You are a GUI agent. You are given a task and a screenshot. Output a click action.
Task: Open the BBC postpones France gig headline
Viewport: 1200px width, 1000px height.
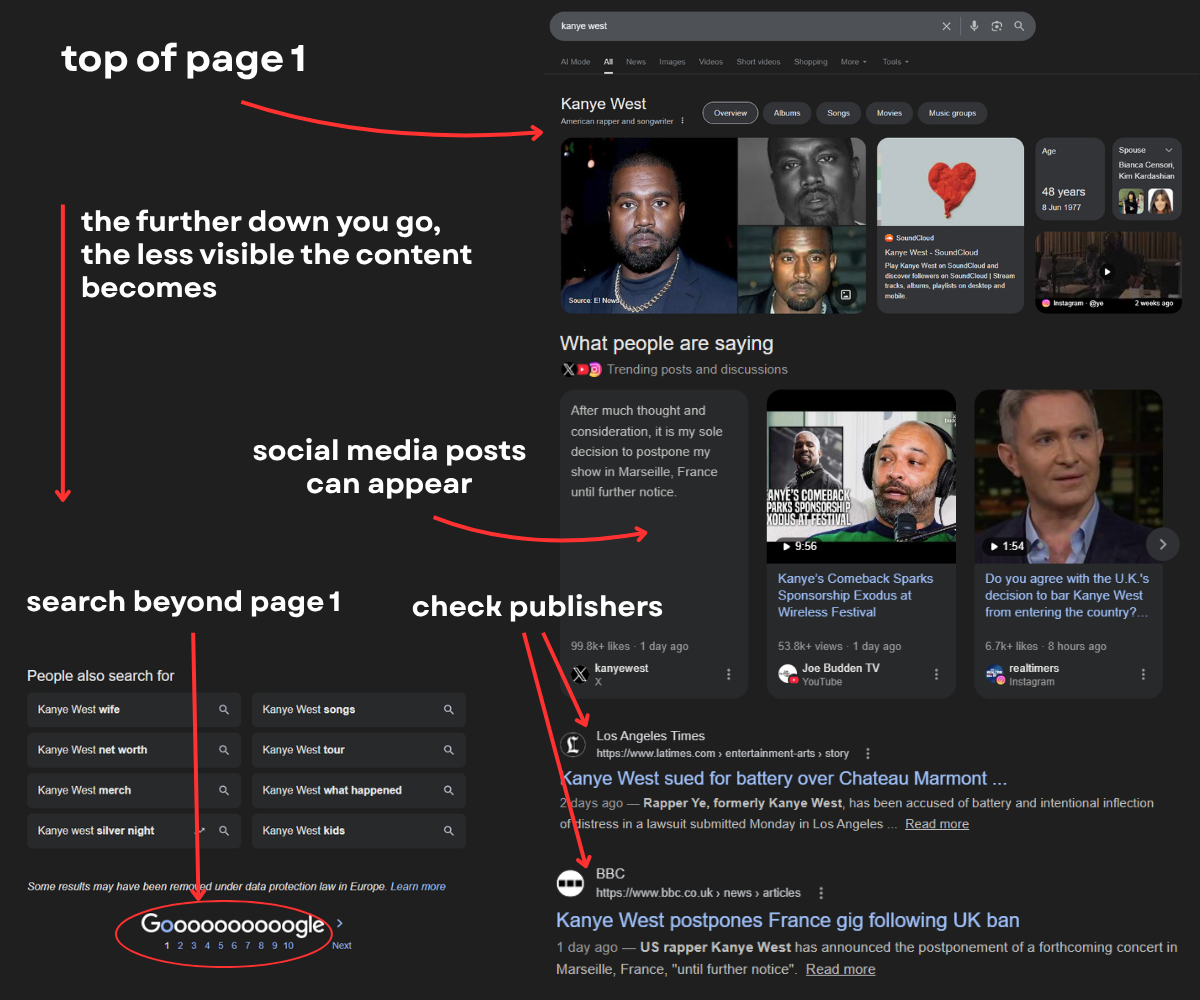(787, 920)
